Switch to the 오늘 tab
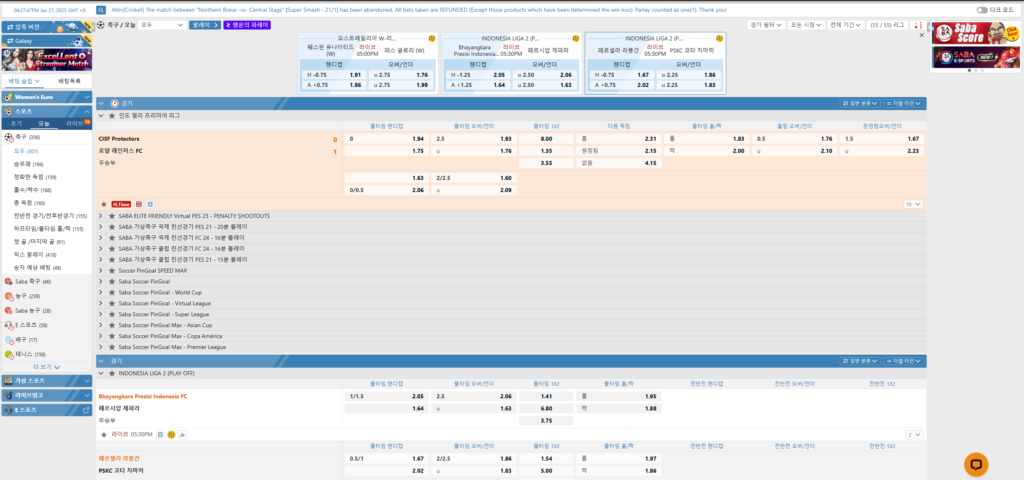The width and height of the screenshot is (1024, 480). click(x=44, y=123)
